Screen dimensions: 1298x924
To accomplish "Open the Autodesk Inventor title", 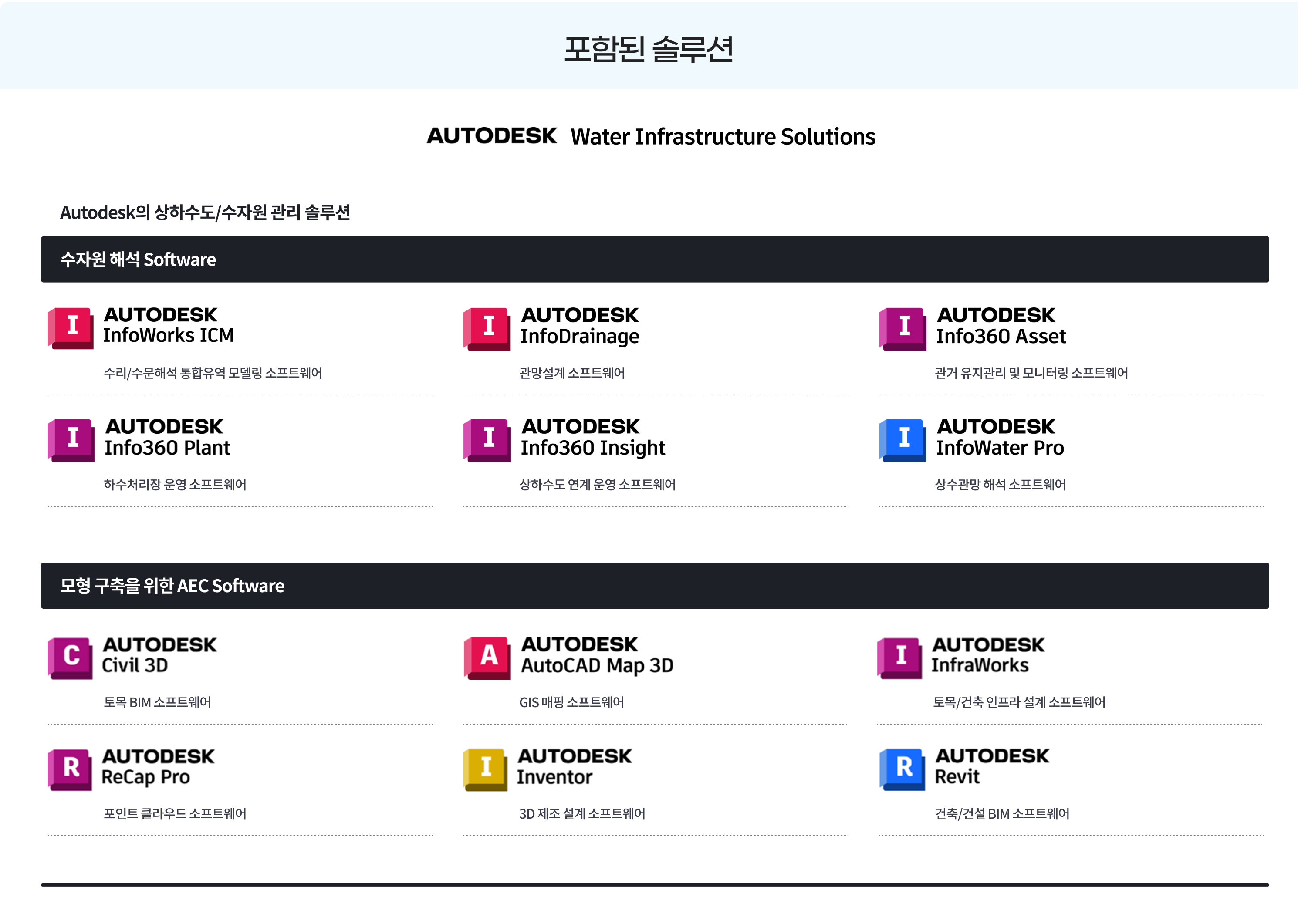I will click(x=574, y=766).
